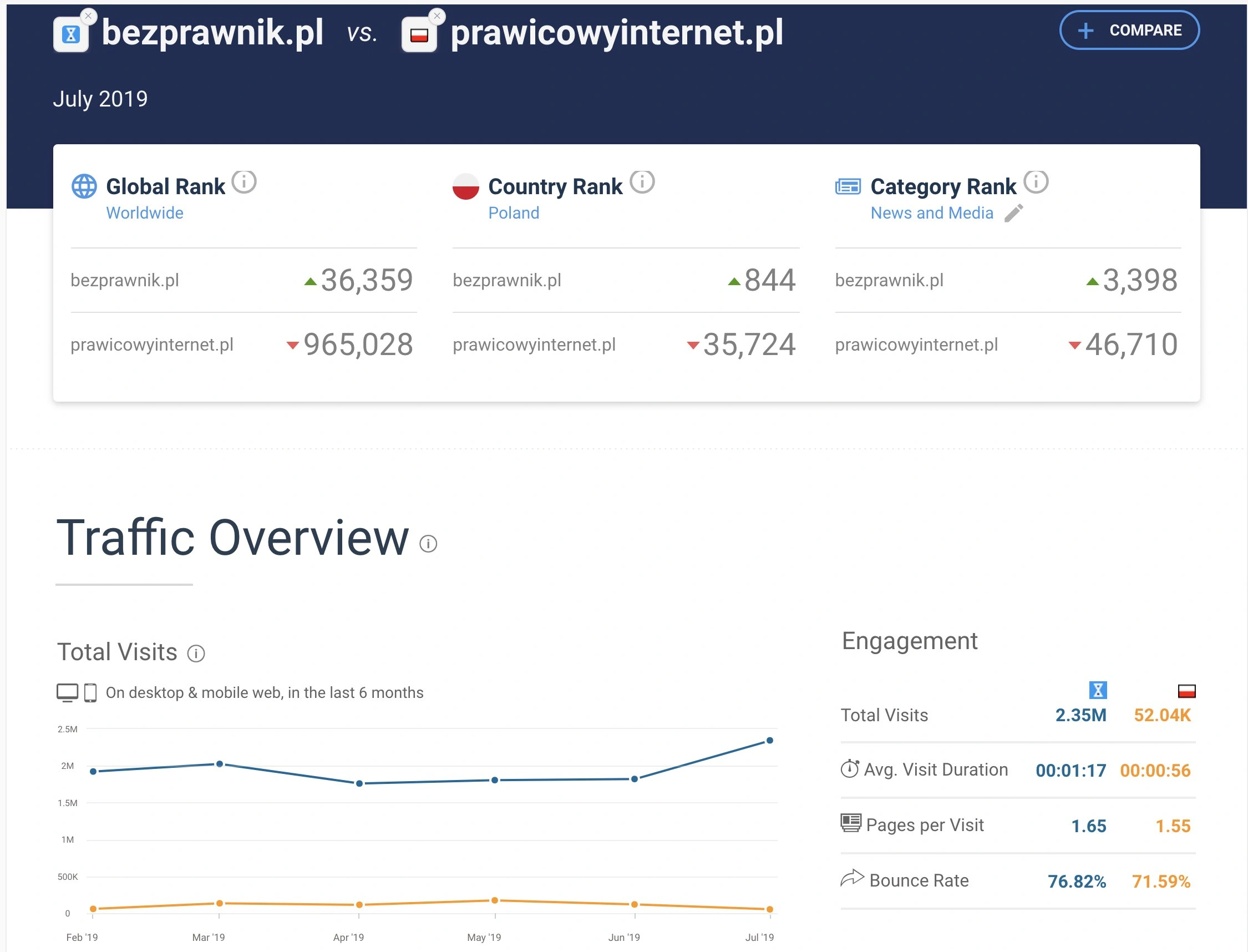Select the Jun '19 blue data point
Screen dimensions: 1248x952
tap(635, 779)
